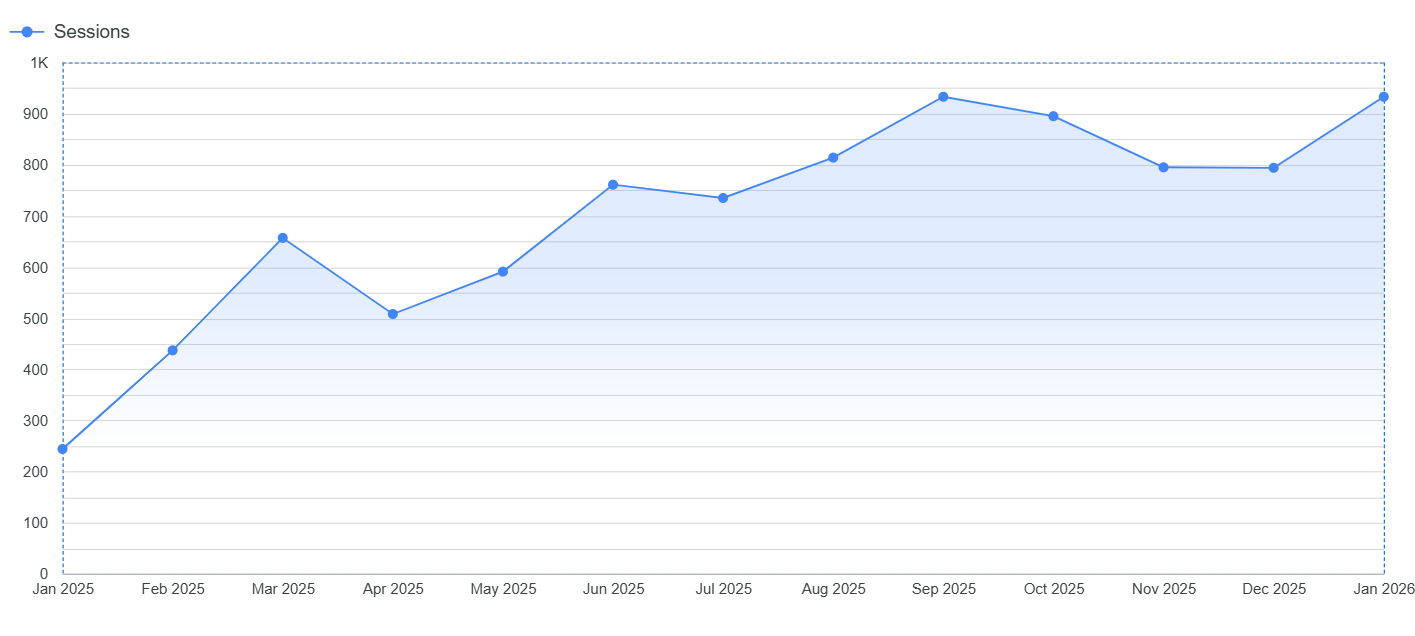Select the Nov 2025 data point
The image size is (1415, 636).
click(1163, 167)
